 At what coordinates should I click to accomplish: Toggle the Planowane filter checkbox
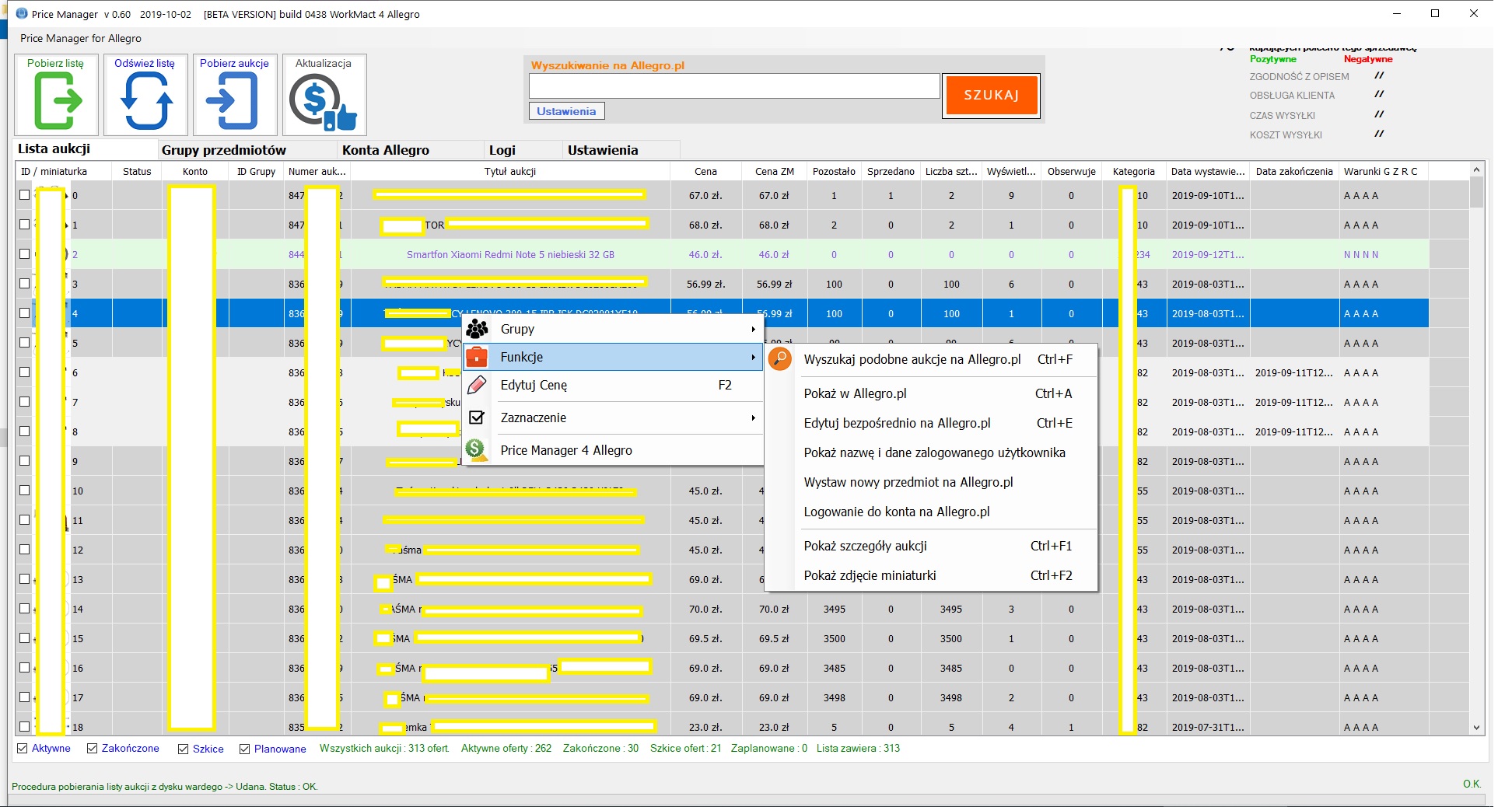245,749
